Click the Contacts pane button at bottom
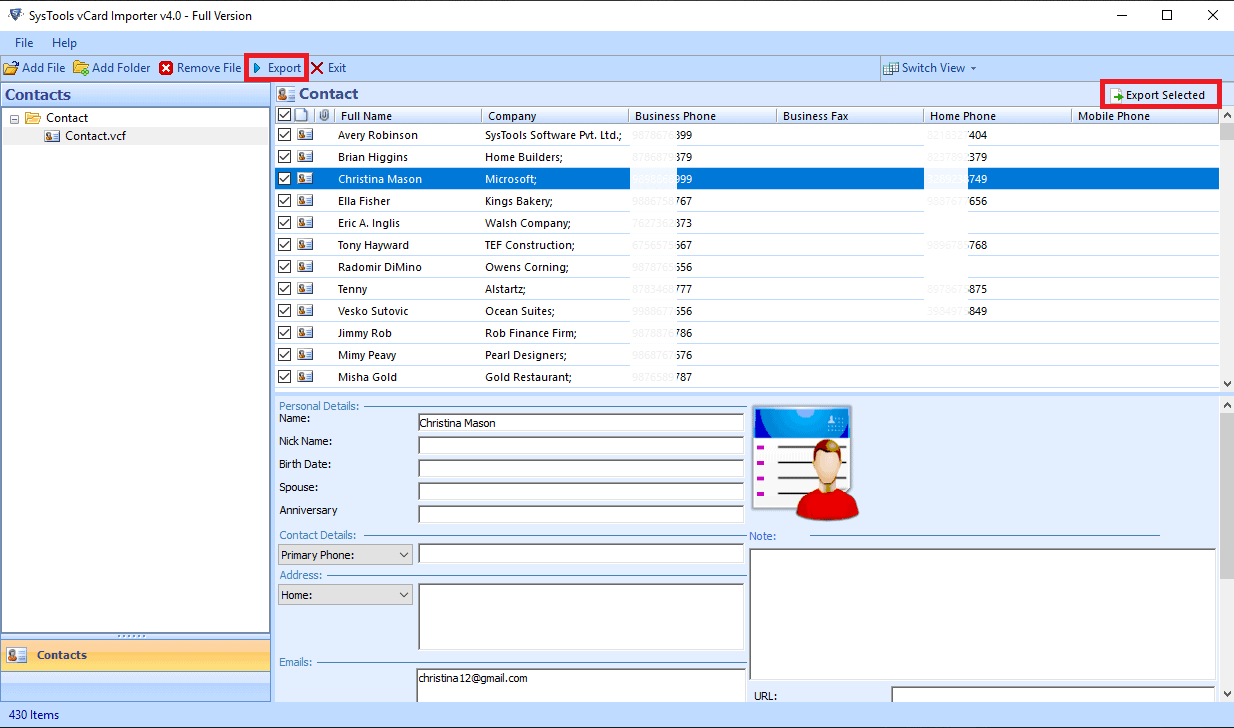The height and width of the screenshot is (728, 1234). click(135, 655)
